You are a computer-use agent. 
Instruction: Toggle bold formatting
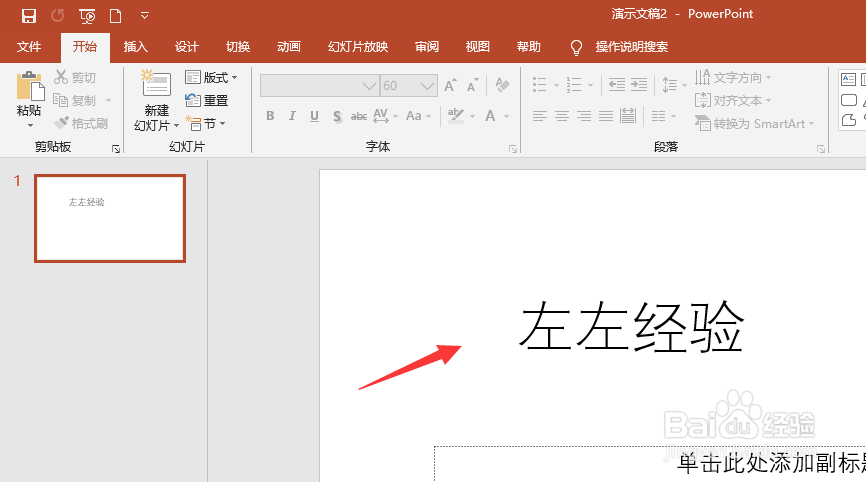point(270,116)
